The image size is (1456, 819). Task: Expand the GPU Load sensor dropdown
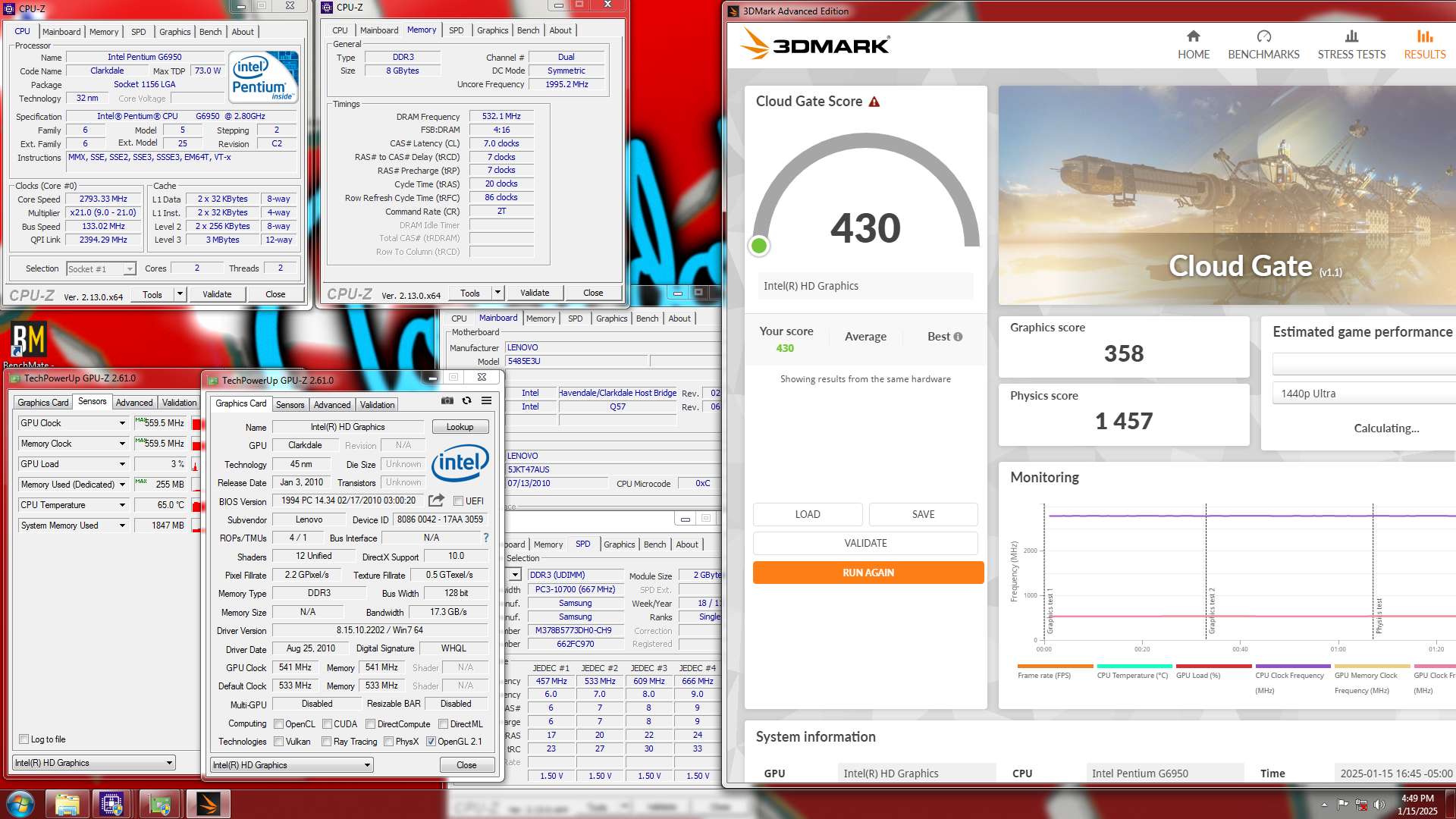[x=122, y=464]
